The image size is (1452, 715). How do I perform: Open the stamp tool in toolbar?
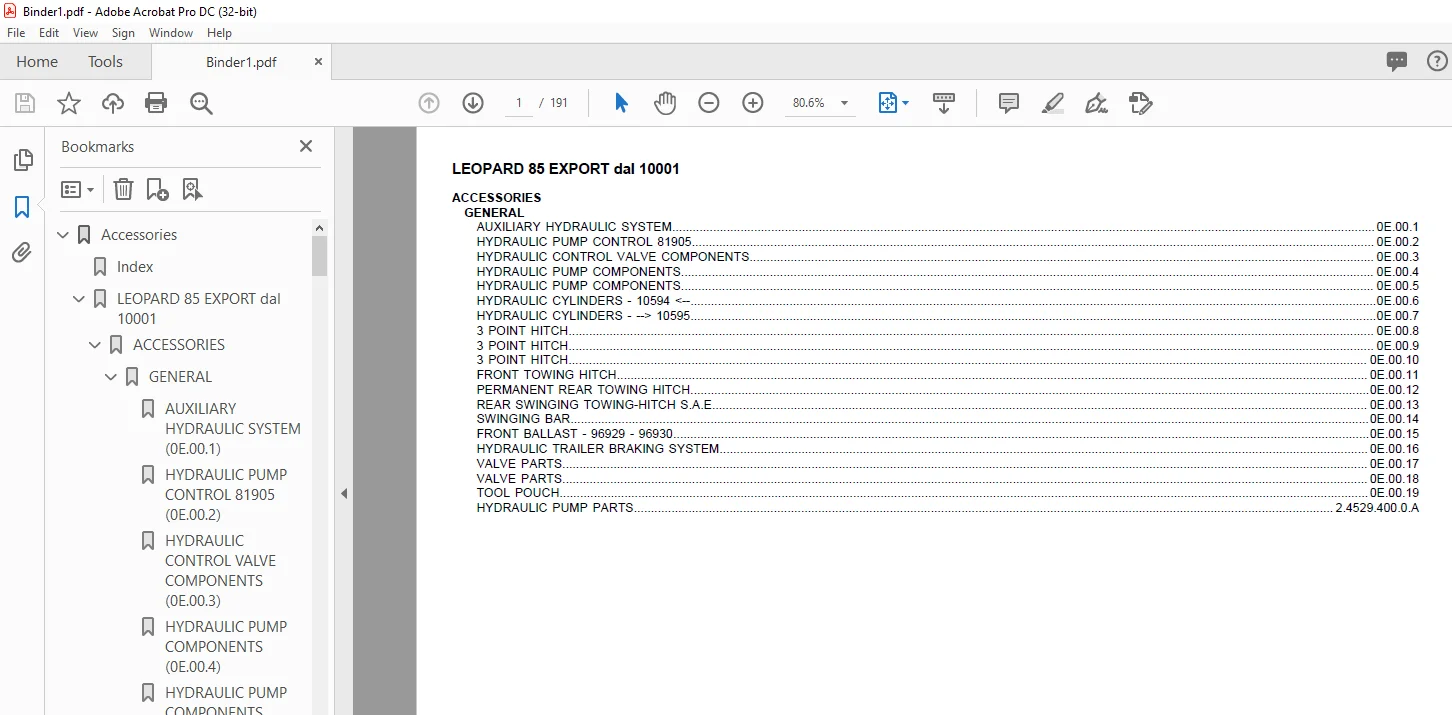pyautogui.click(x=1141, y=103)
